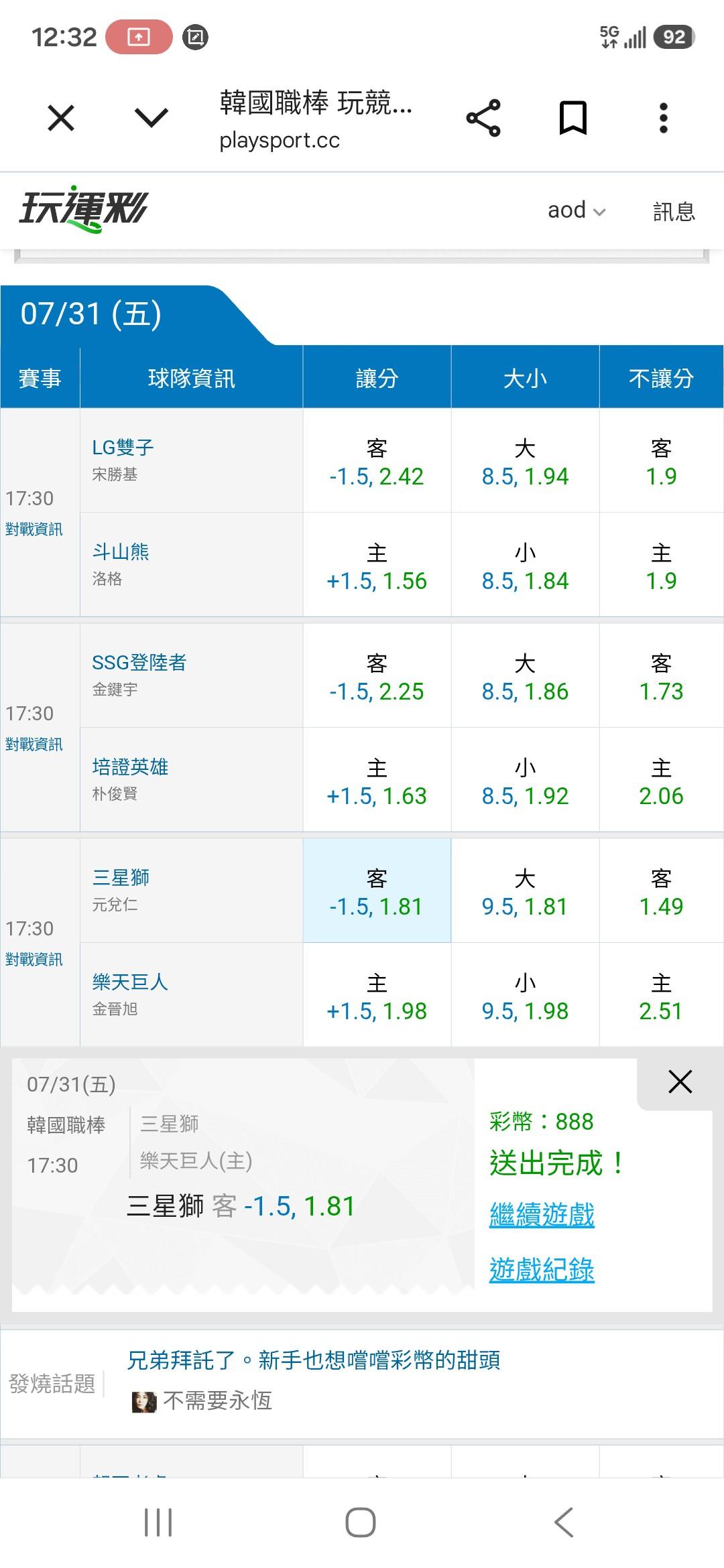Tap the Android back navigation arrow
This screenshot has width=724, height=1568.
564,1522
